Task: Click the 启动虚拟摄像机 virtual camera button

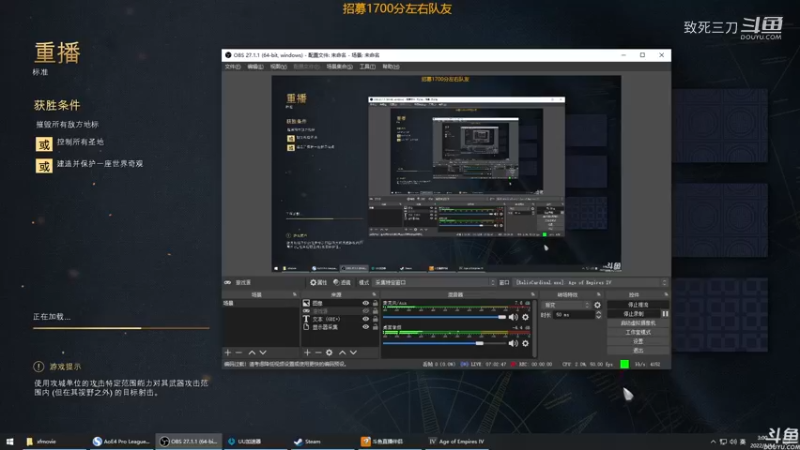Action: 638,323
